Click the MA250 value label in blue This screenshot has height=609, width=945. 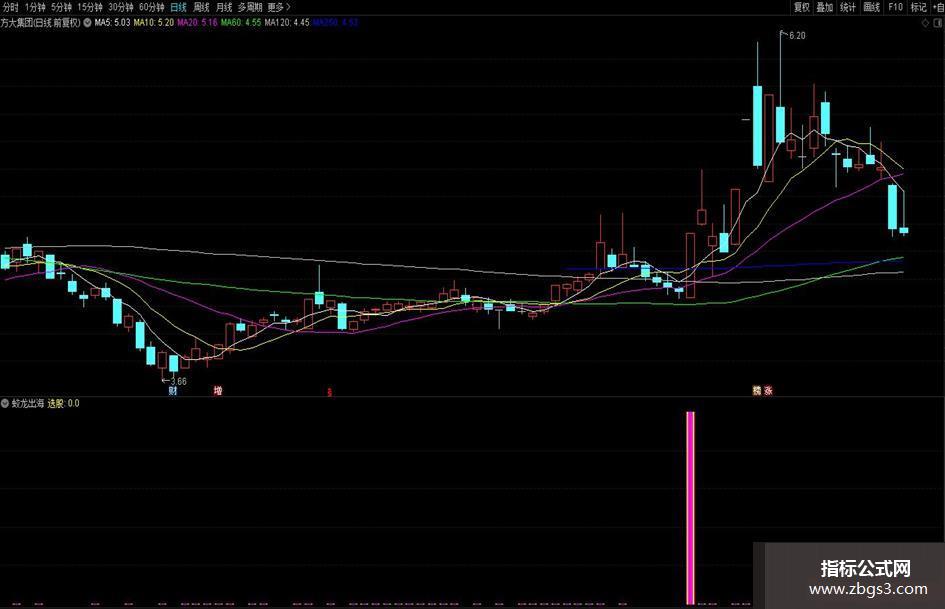tap(335, 23)
